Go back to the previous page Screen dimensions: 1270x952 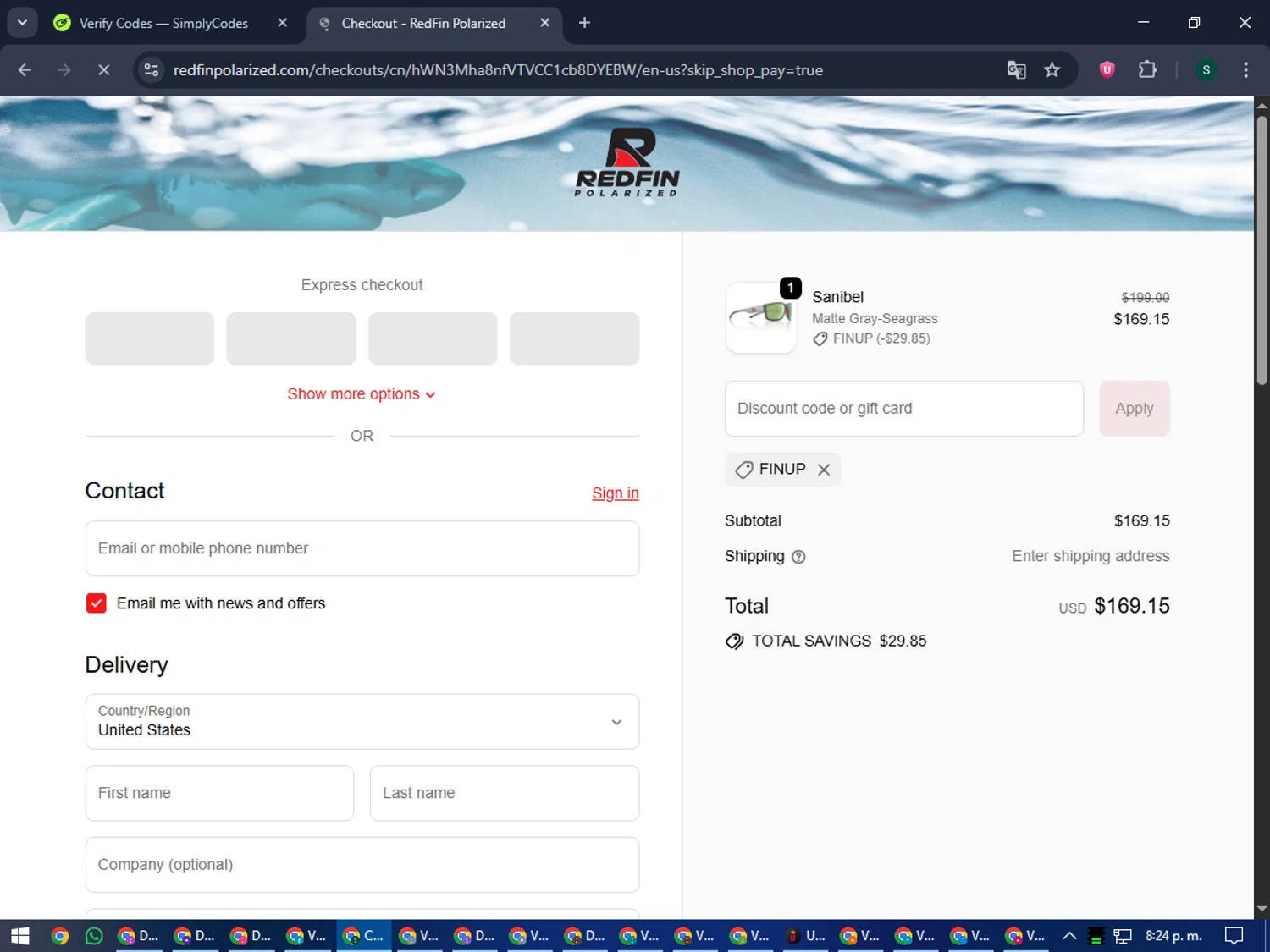[x=25, y=70]
